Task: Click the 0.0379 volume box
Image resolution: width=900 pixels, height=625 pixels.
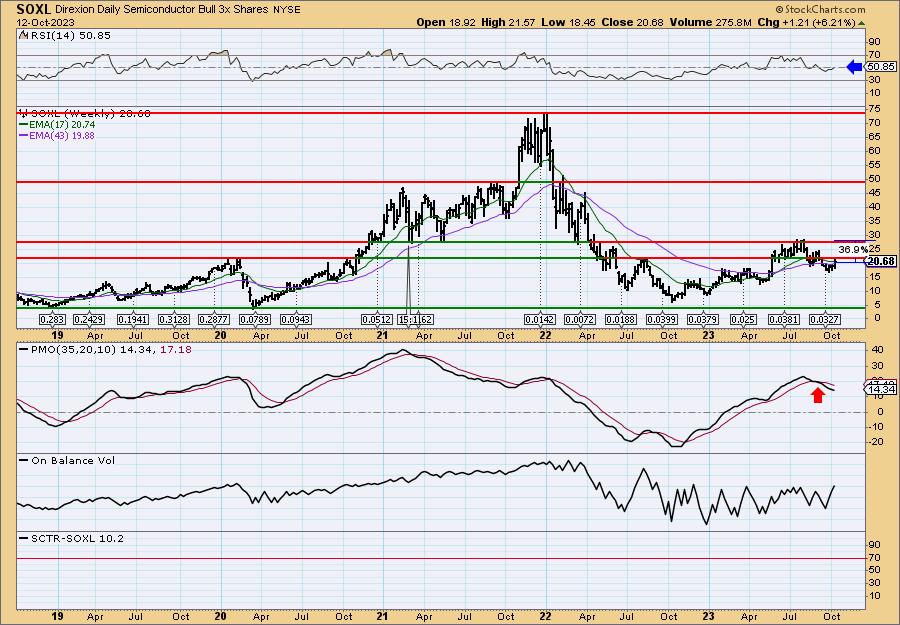Action: tap(703, 320)
